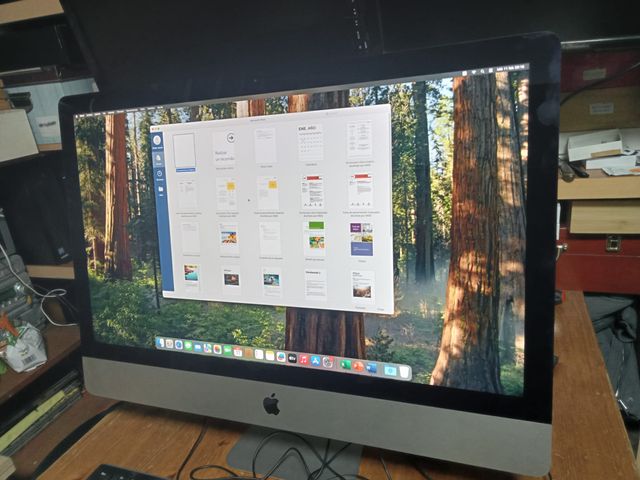Screen dimensions: 640x480
Task: Select the blank document template
Action: coord(184,151)
